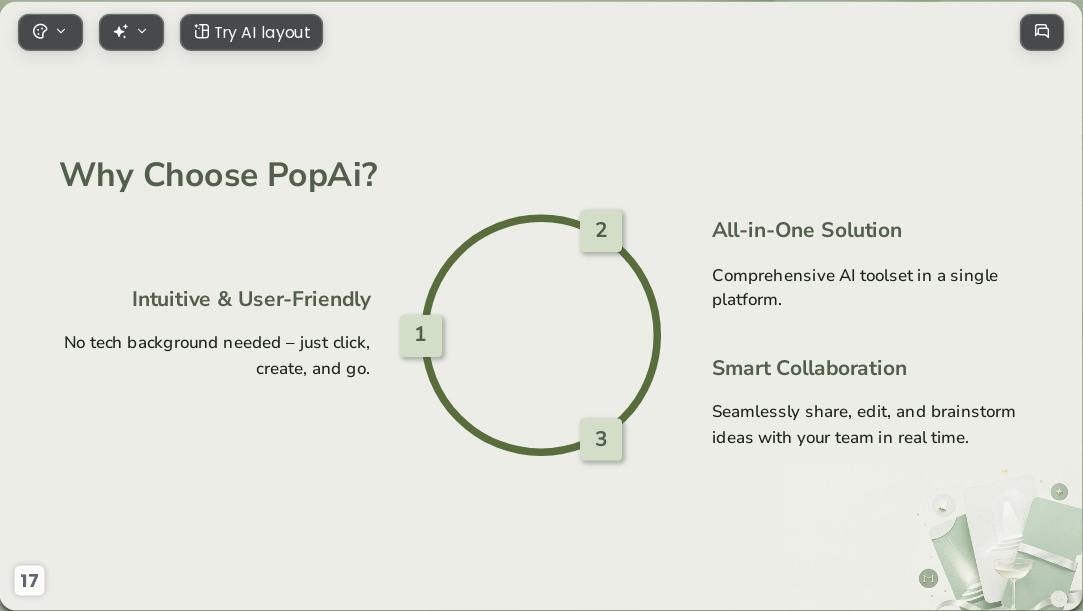
Task: Select the numbered square marker 2
Action: (x=601, y=231)
